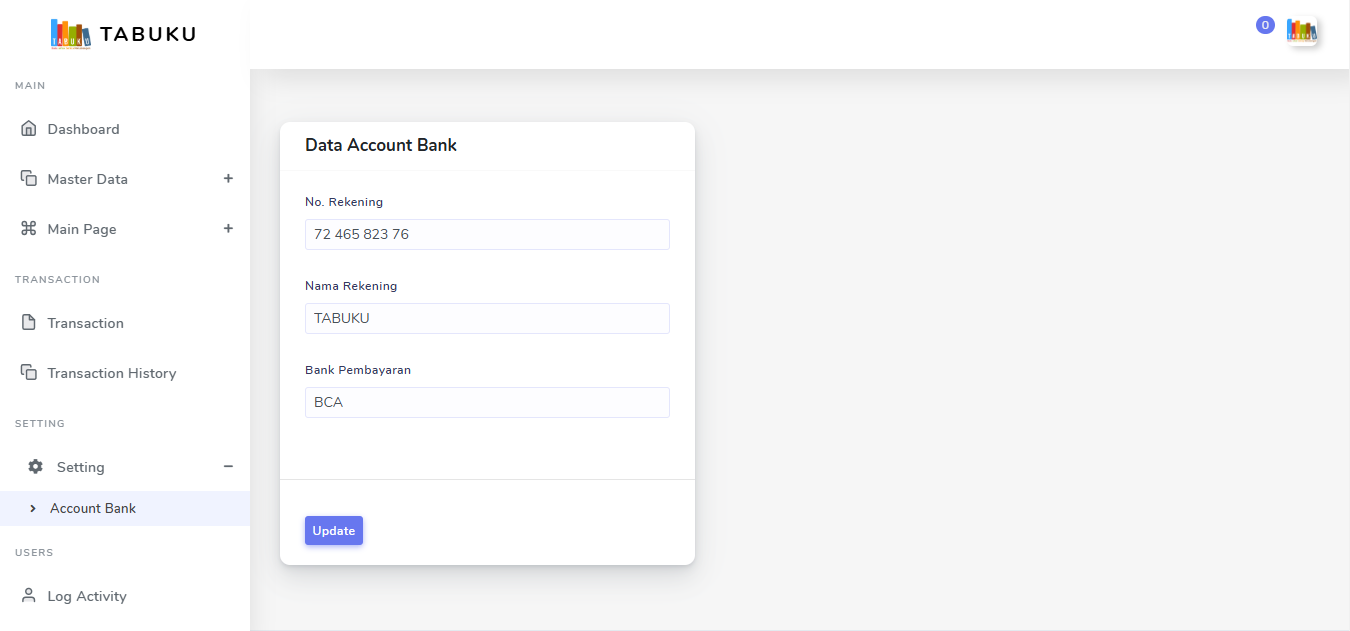Open the Log Activity link
The width and height of the screenshot is (1350, 631).
[87, 596]
